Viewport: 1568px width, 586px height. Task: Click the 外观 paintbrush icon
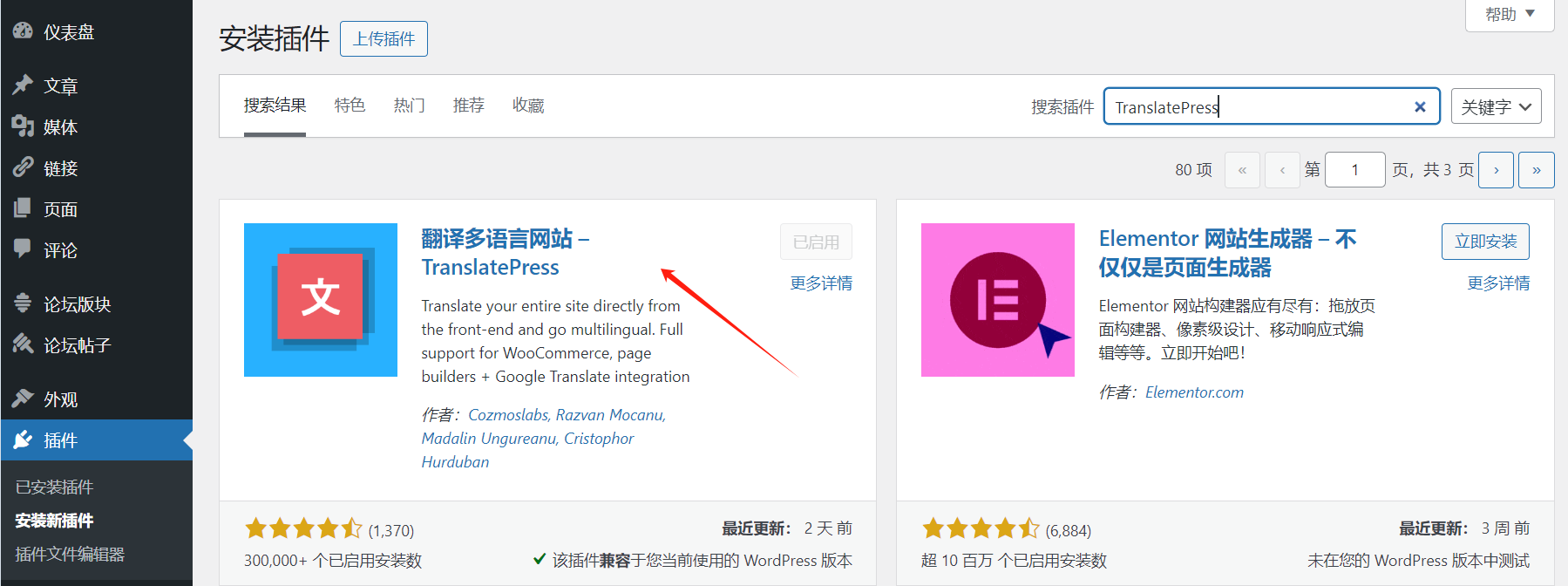(23, 398)
